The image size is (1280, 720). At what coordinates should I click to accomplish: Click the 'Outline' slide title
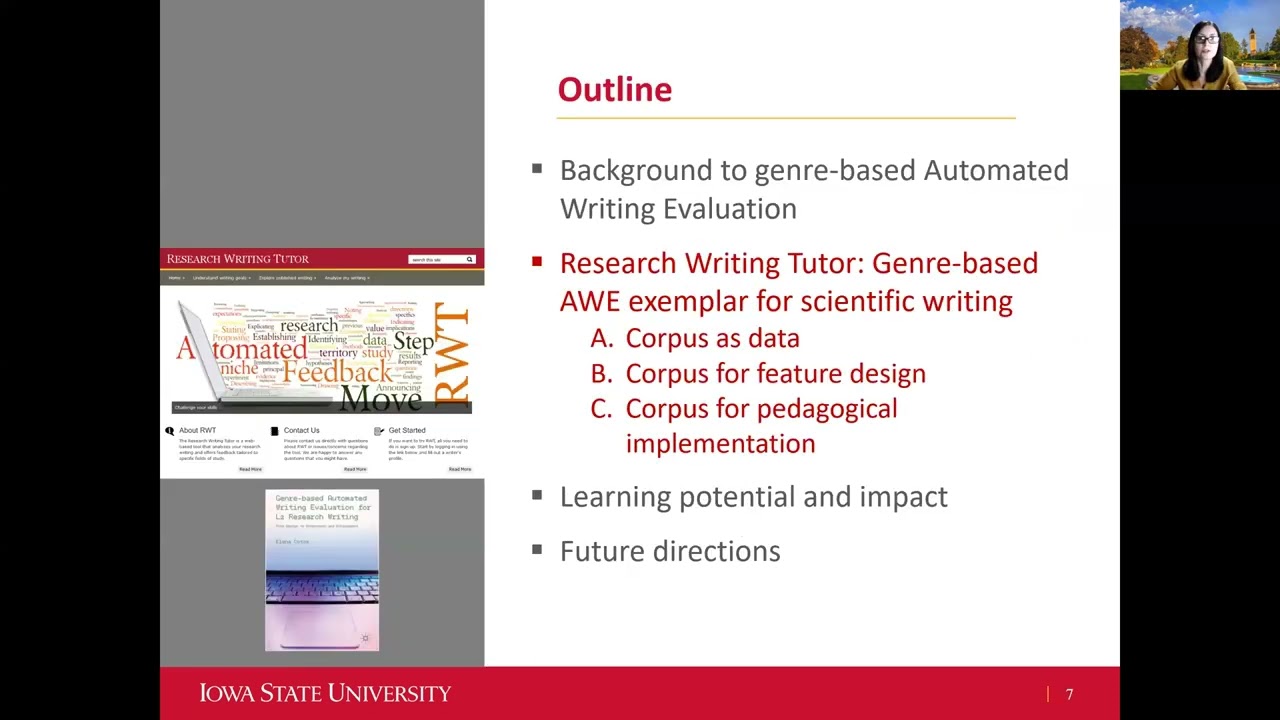pyautogui.click(x=614, y=89)
